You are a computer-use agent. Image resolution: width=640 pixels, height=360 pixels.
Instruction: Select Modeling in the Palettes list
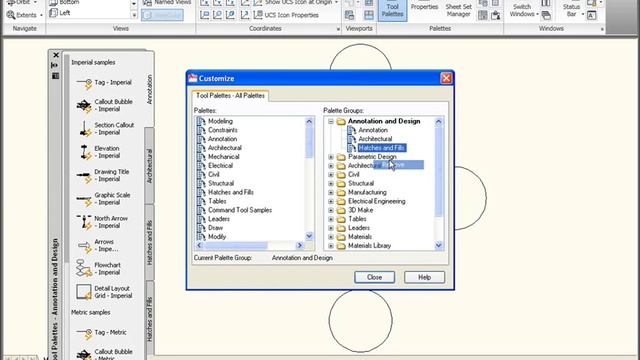point(220,121)
